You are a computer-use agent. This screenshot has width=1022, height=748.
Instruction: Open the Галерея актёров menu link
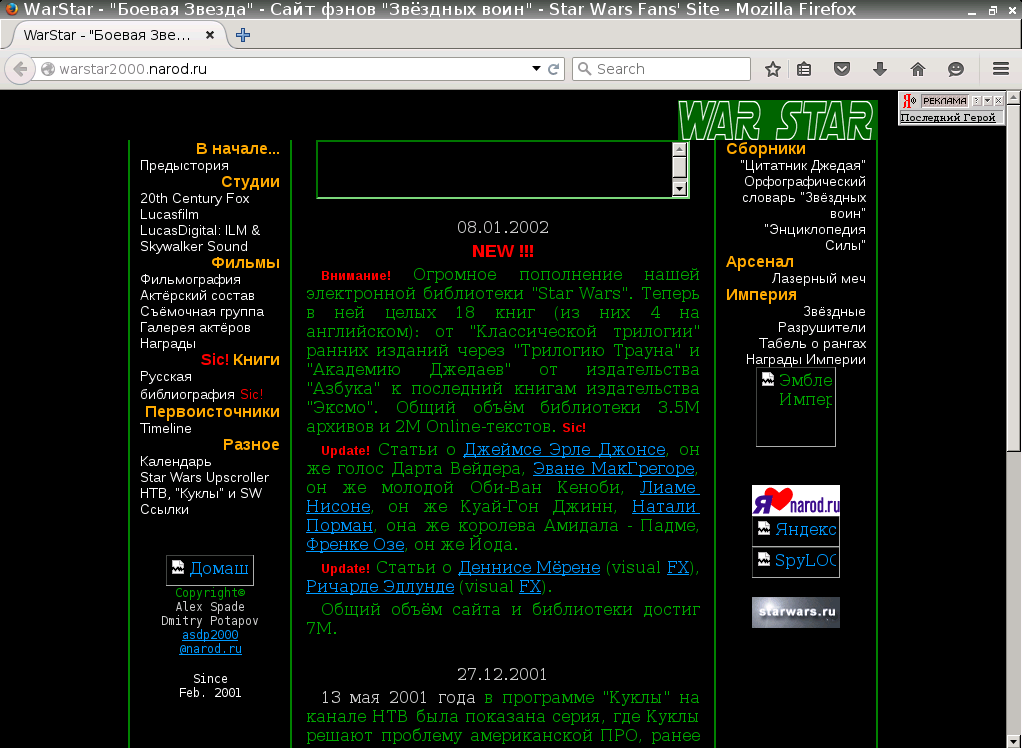(196, 328)
